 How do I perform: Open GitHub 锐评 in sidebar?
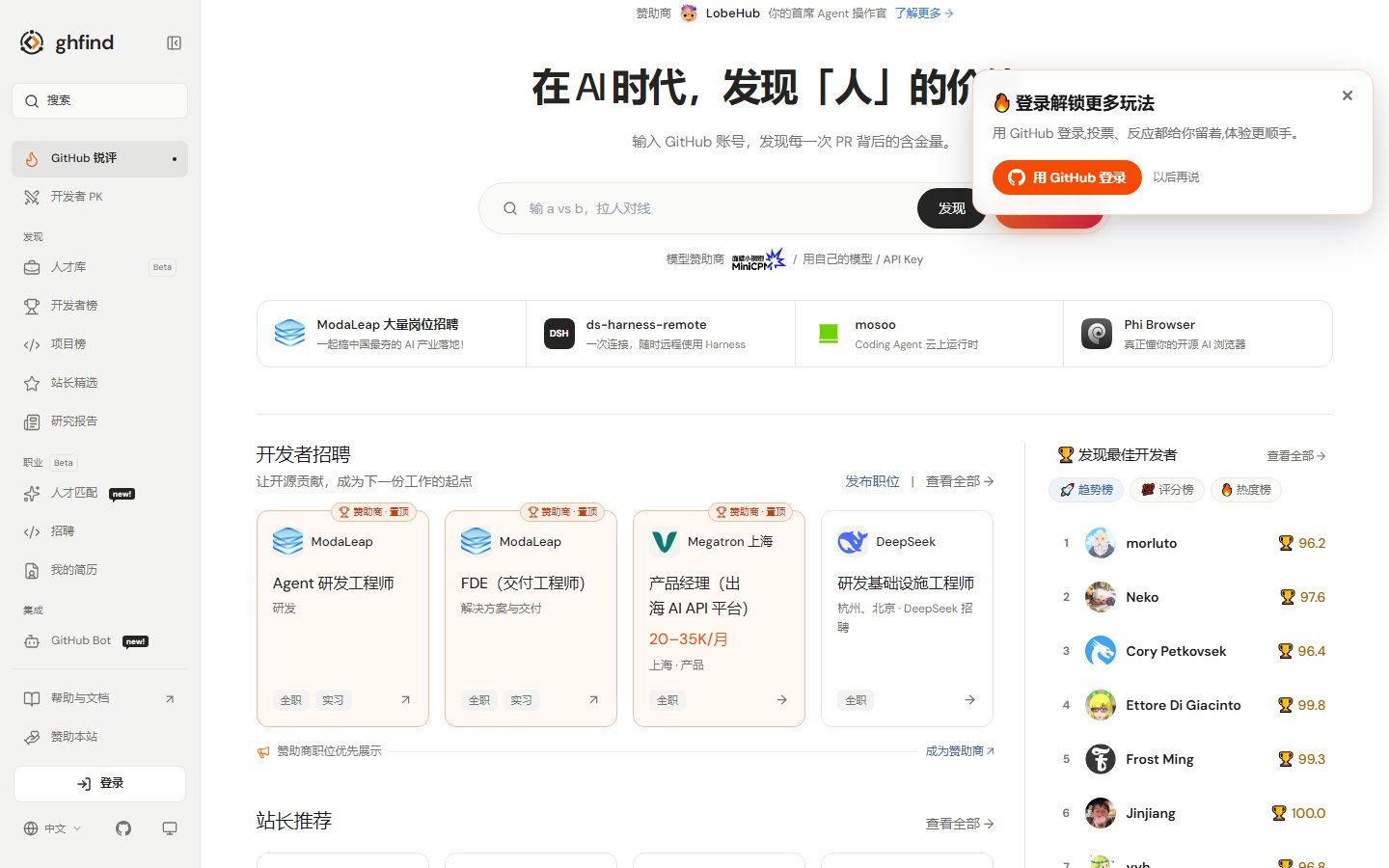coord(99,158)
